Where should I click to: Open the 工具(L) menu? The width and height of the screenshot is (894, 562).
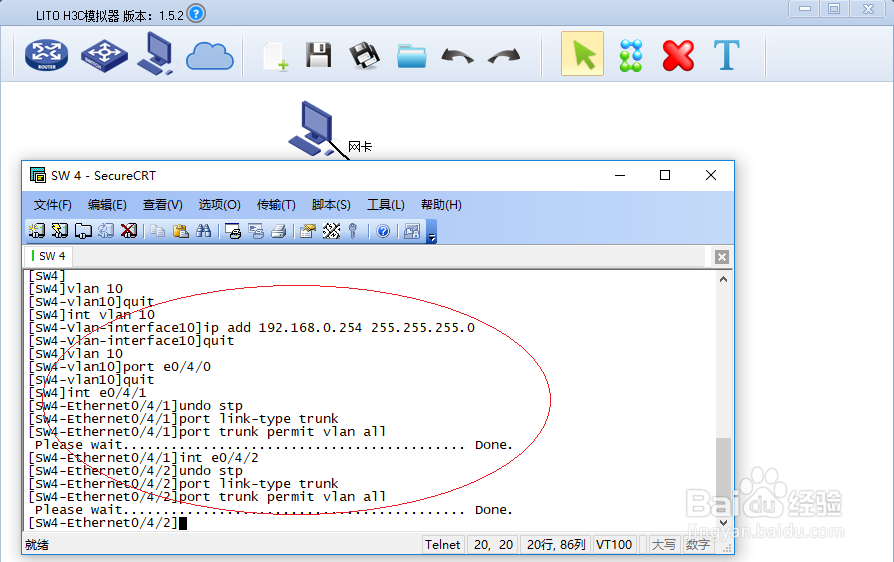click(386, 205)
